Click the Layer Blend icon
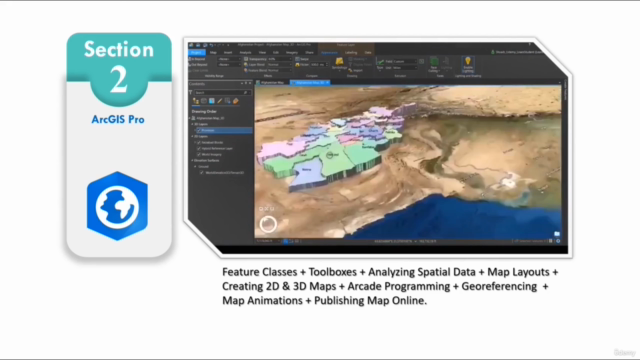The image size is (640, 360). (x=246, y=64)
